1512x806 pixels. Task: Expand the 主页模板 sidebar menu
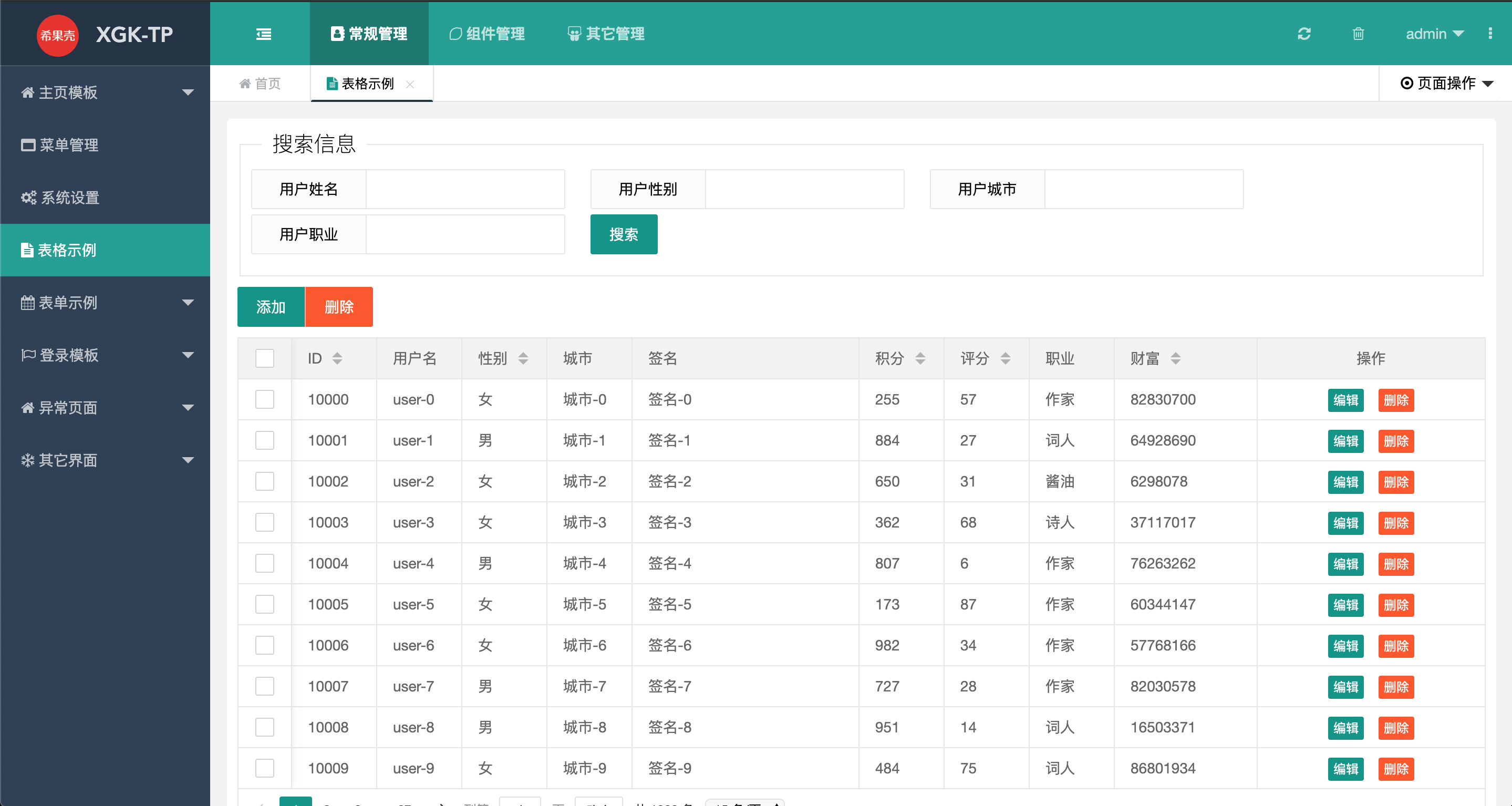(x=106, y=92)
